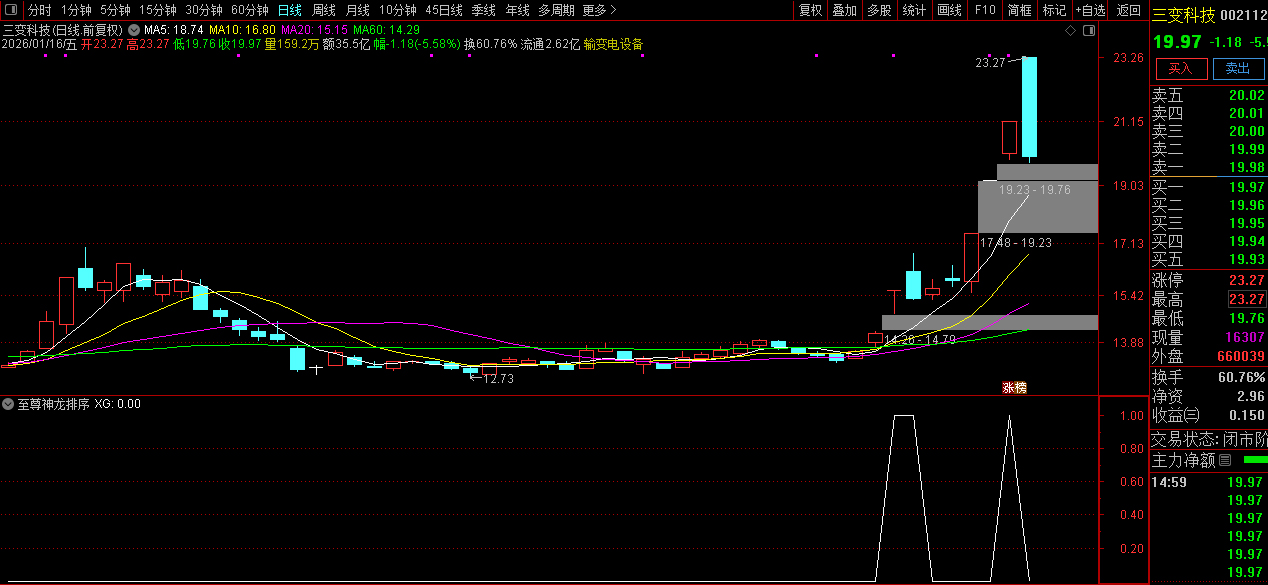Toggle the left sidebar panel icon
The height and width of the screenshot is (585, 1268).
click(x=13, y=10)
